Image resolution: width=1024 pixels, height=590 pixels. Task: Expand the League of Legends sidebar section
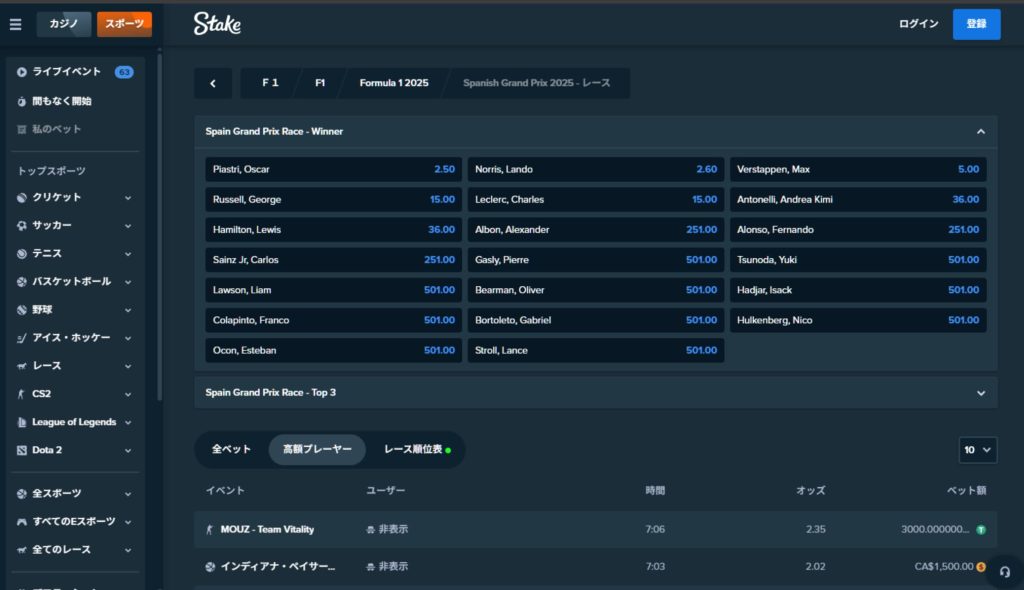click(128, 423)
